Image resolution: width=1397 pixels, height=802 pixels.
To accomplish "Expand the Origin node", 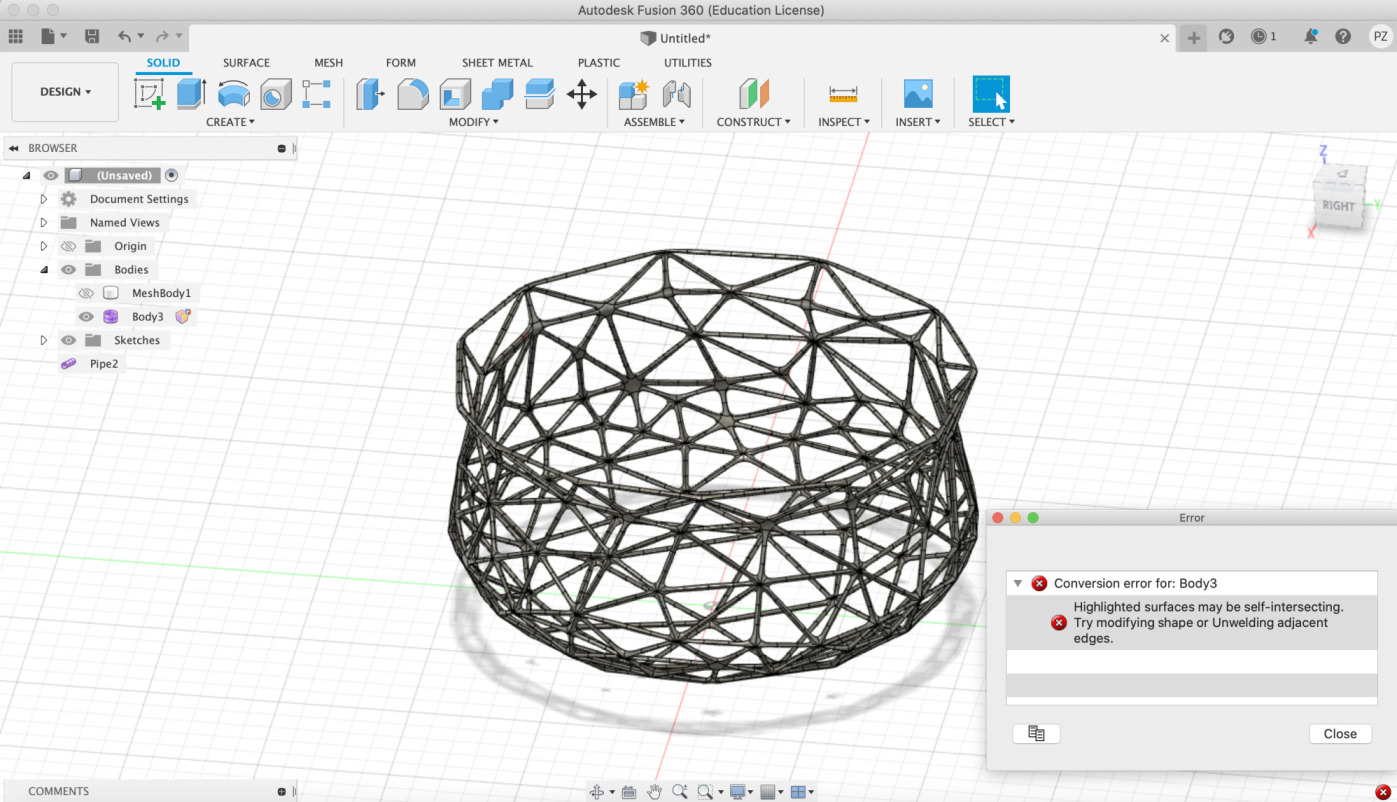I will [43, 246].
